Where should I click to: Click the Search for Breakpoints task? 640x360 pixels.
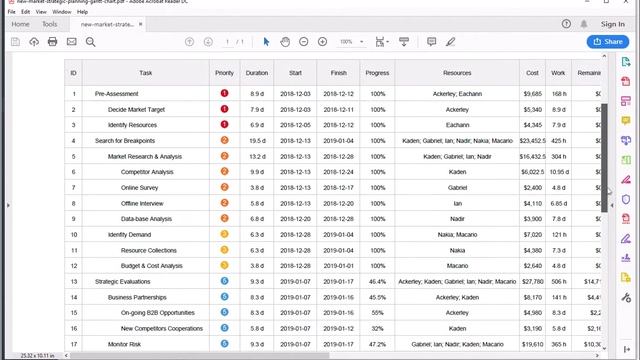(x=125, y=141)
